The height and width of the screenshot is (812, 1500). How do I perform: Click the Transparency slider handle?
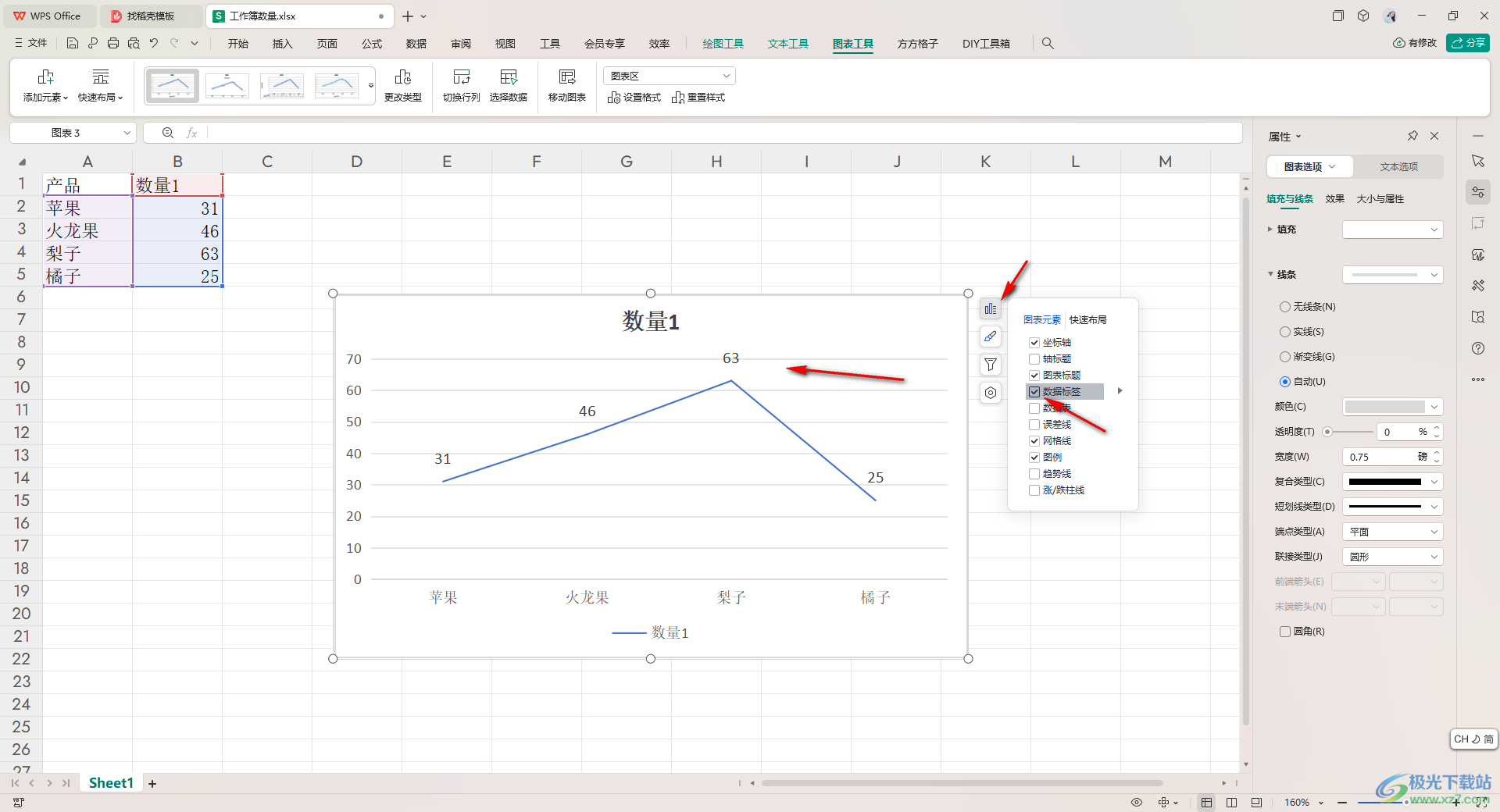point(1327,432)
